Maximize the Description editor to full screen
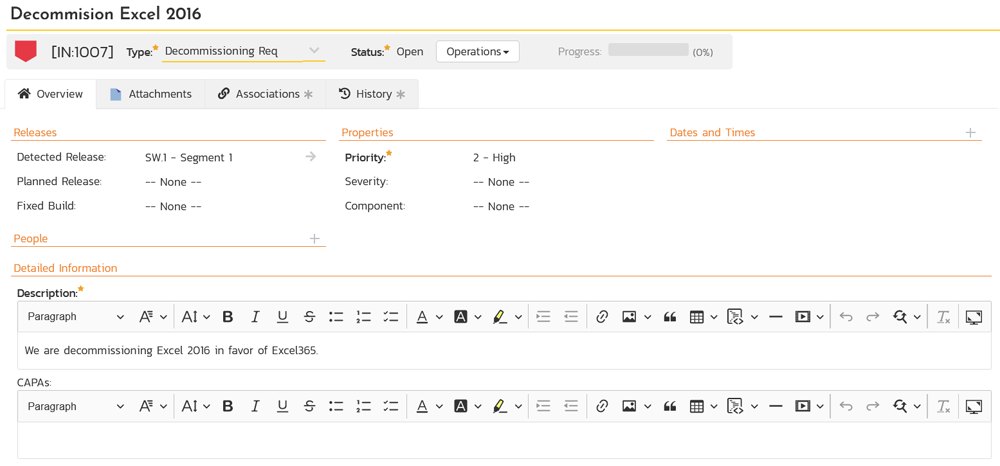 click(973, 317)
